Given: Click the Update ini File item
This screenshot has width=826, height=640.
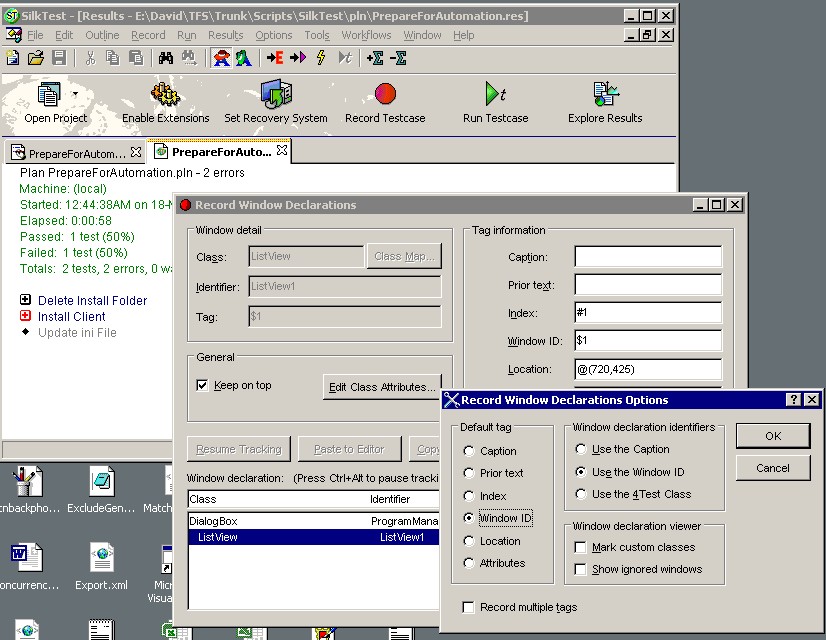Looking at the screenshot, I should click(x=77, y=332).
